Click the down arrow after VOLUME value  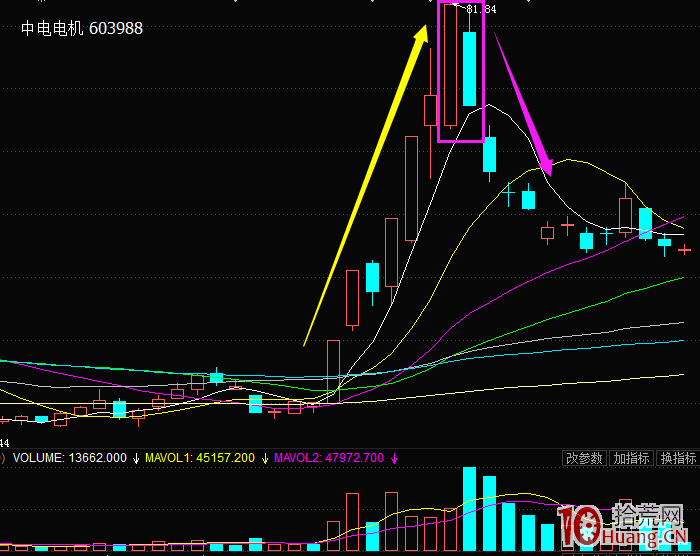[136, 458]
